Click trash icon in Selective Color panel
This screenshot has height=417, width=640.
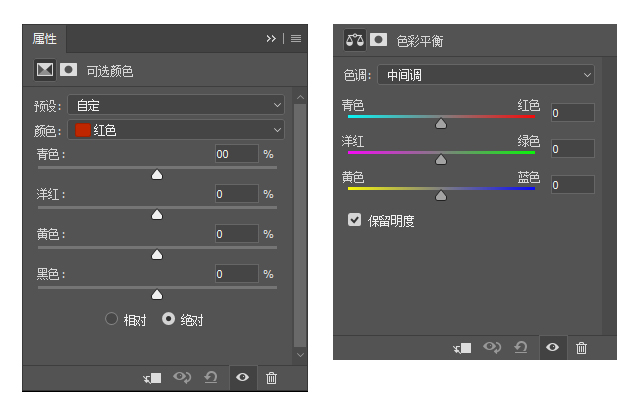point(271,378)
